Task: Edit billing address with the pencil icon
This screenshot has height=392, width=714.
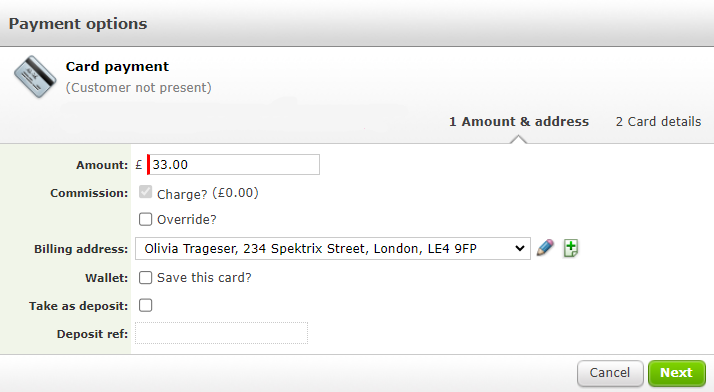Action: coord(545,248)
